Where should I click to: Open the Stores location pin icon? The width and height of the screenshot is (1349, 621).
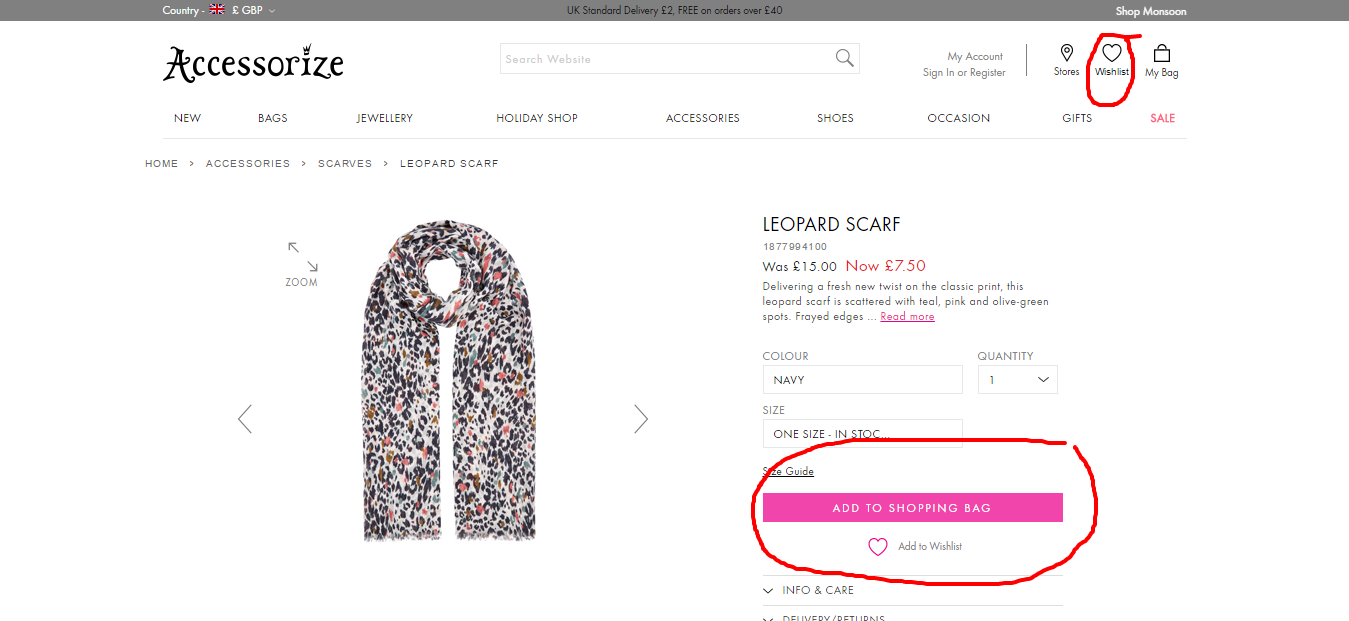(1067, 53)
